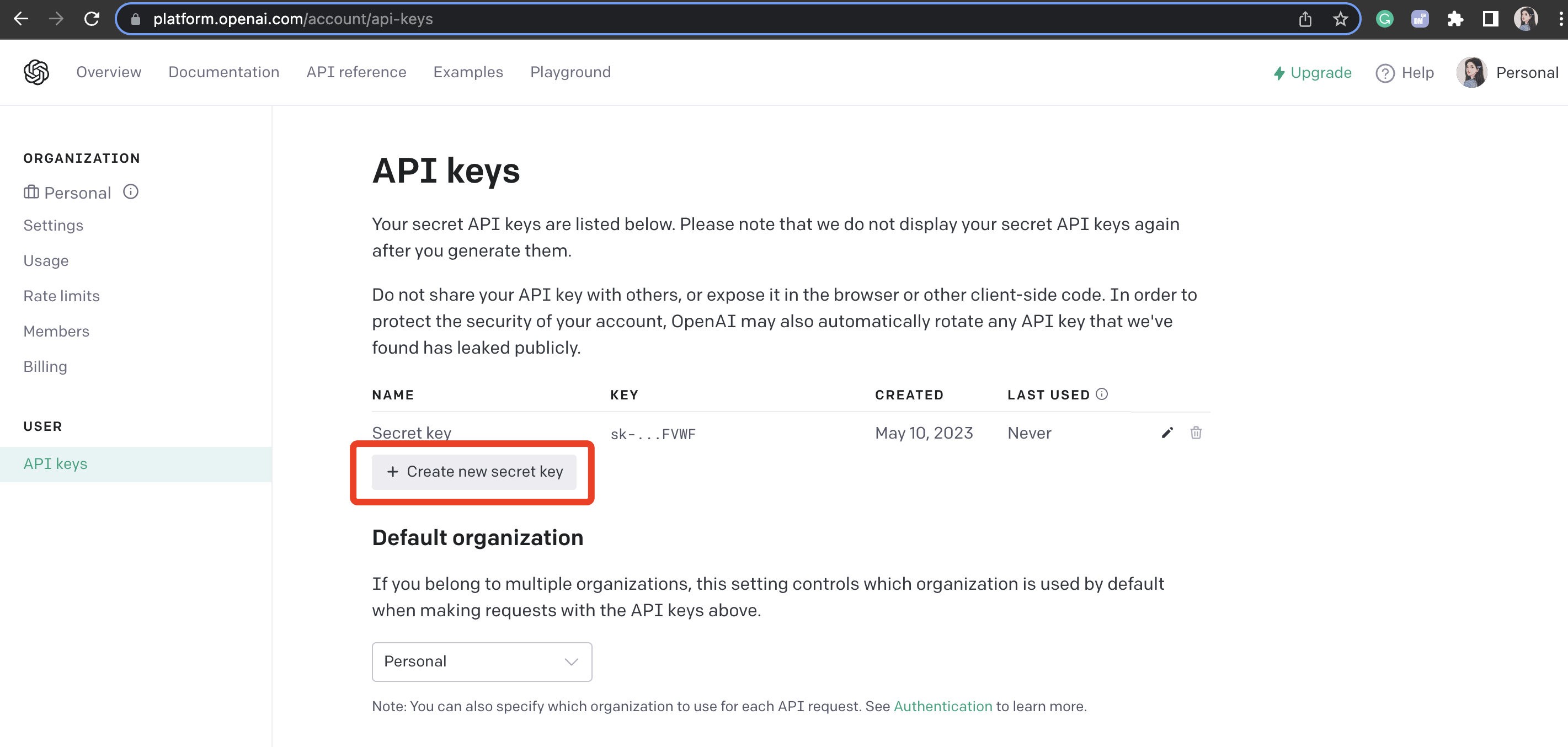This screenshot has width=1568, height=747.
Task: Open the API reference nav item
Action: tap(356, 72)
